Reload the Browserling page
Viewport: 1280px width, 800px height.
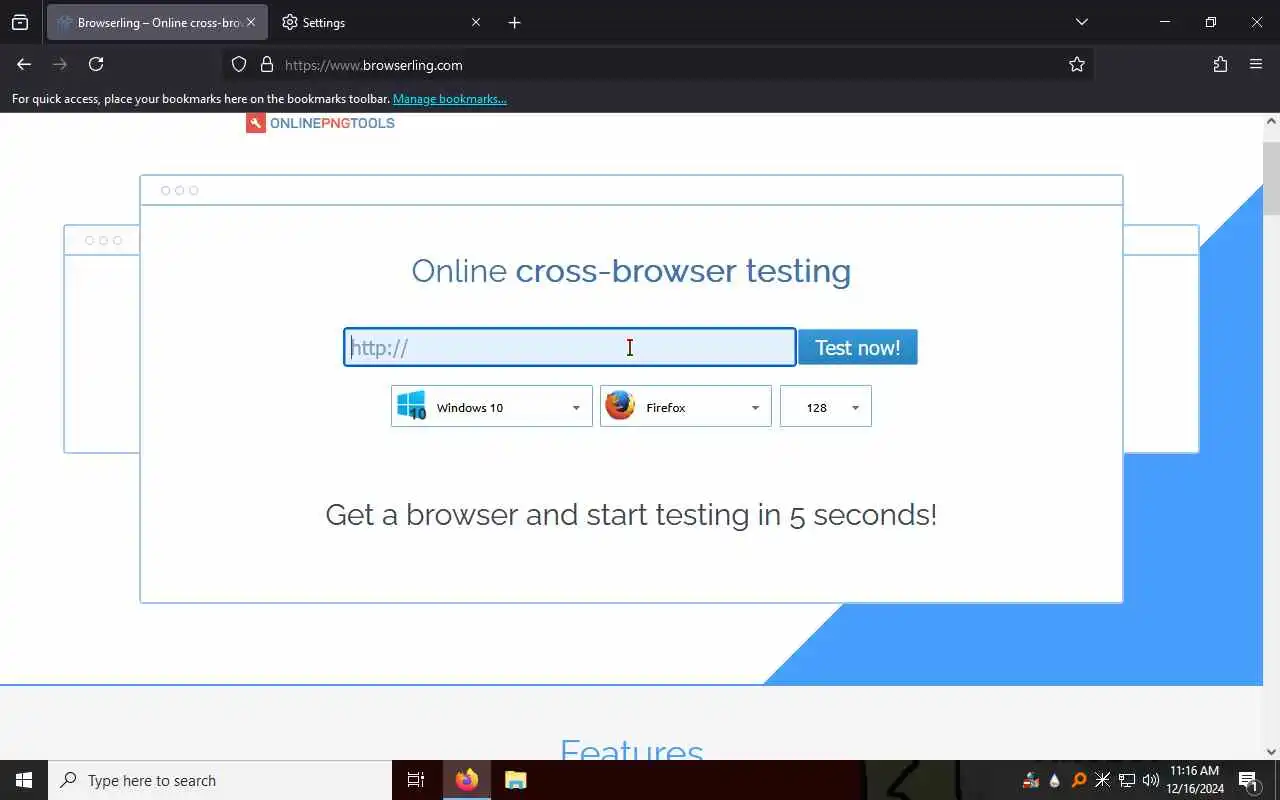pyautogui.click(x=96, y=64)
